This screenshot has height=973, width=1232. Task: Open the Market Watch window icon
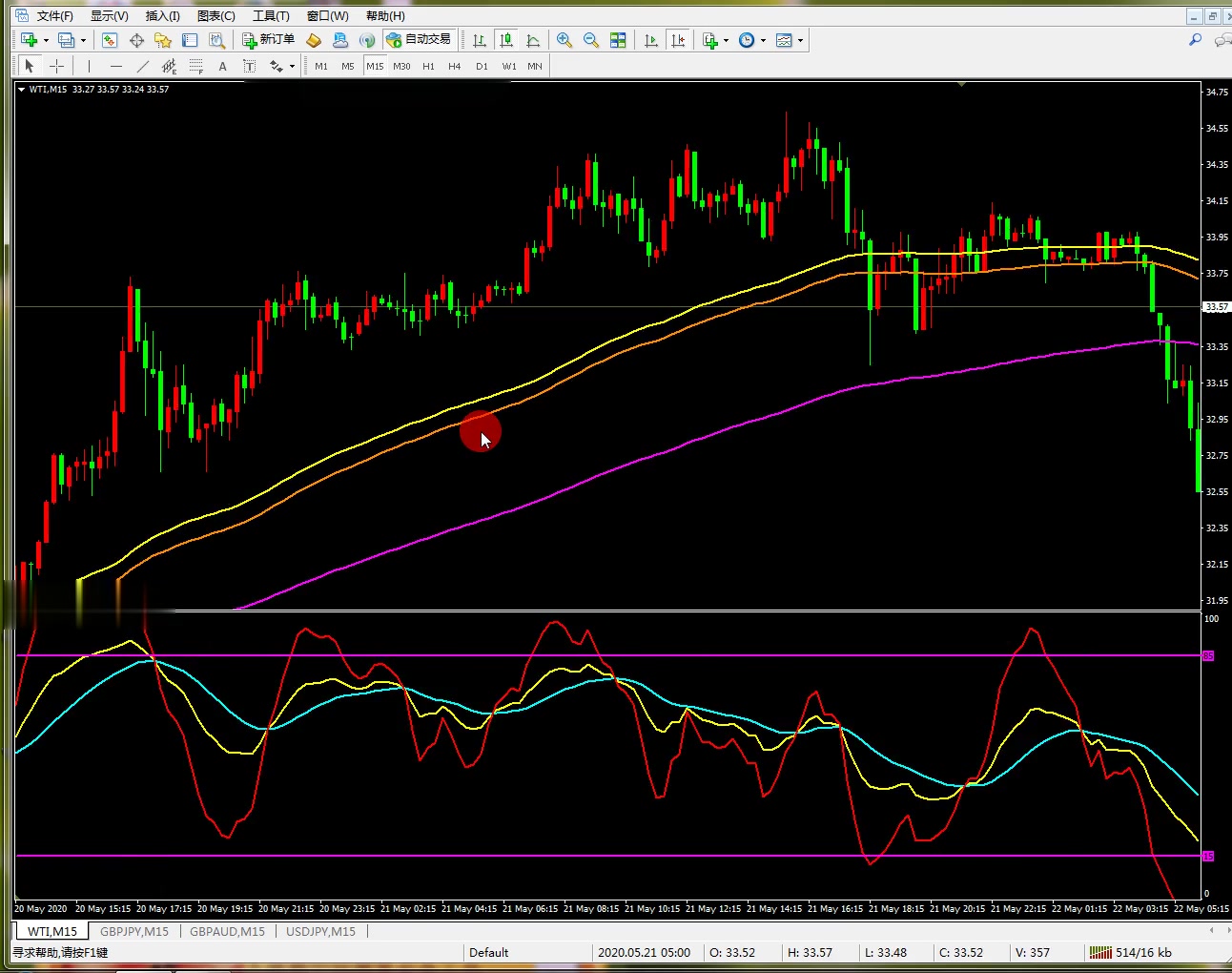click(x=110, y=40)
